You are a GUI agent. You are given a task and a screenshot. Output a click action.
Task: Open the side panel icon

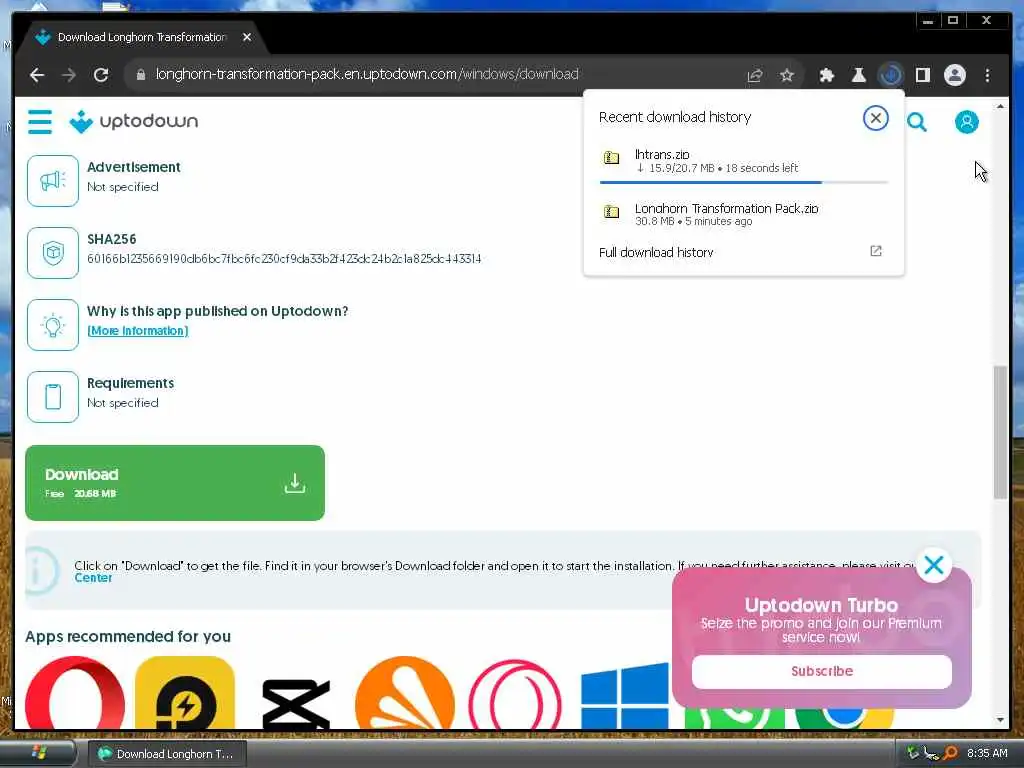click(922, 75)
